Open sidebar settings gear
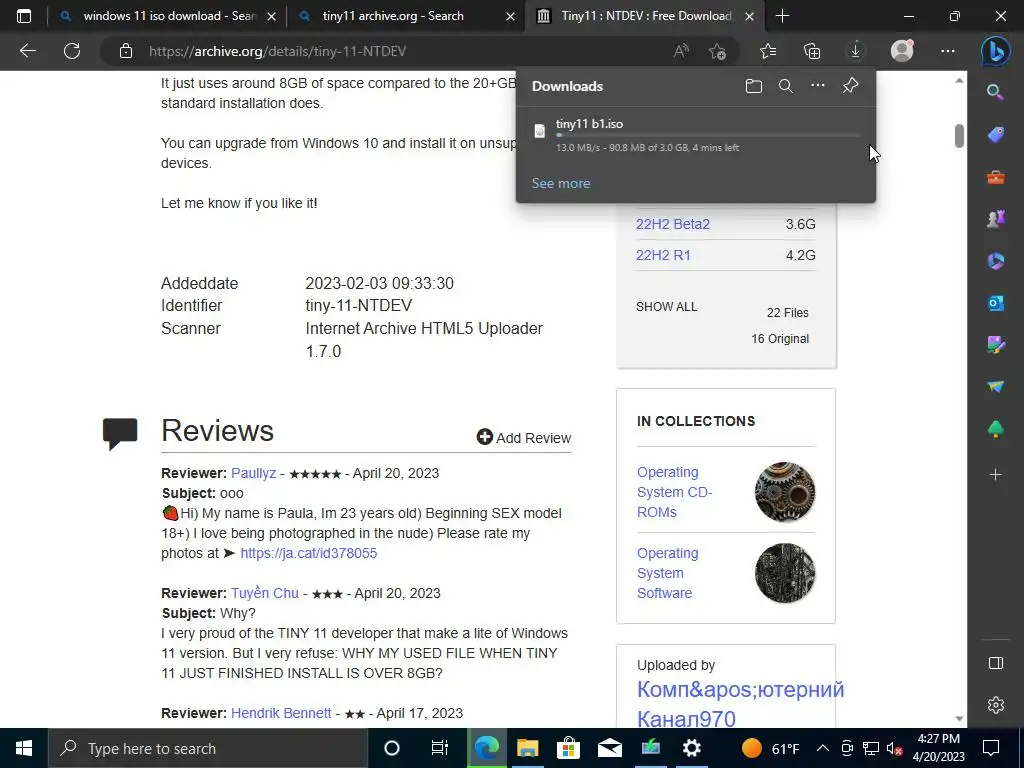1024x768 pixels. click(x=995, y=705)
